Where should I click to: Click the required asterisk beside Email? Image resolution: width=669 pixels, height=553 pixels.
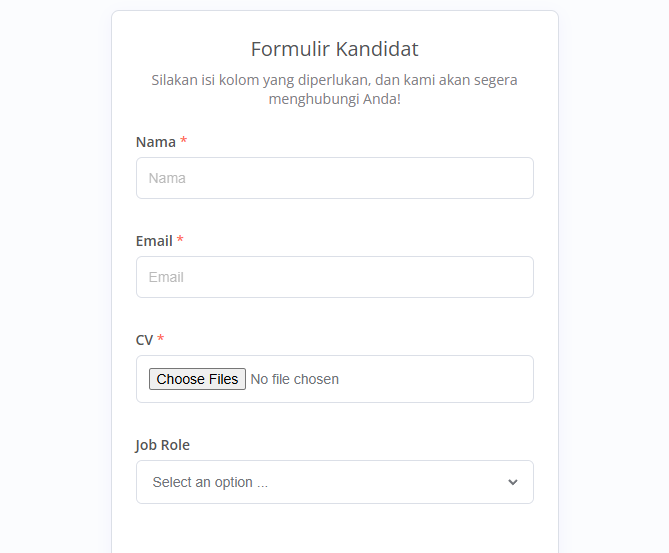click(180, 239)
